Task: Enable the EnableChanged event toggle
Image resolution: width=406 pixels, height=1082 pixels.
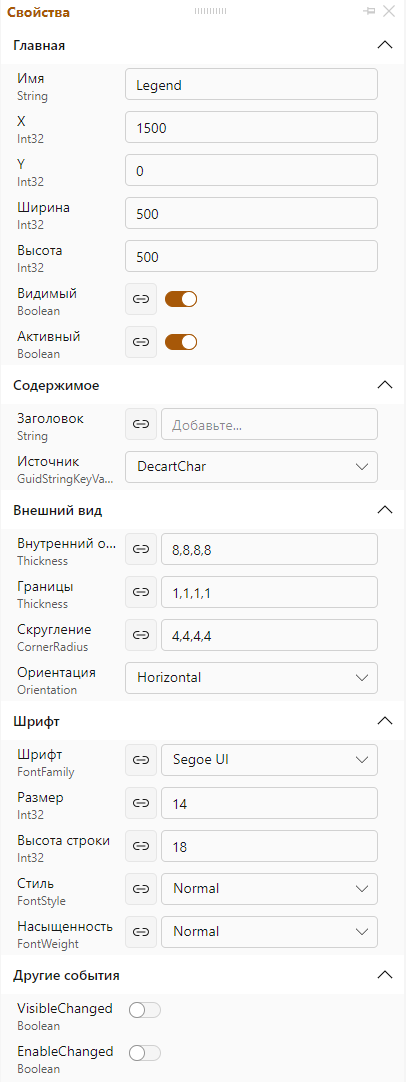Action: point(145,1053)
